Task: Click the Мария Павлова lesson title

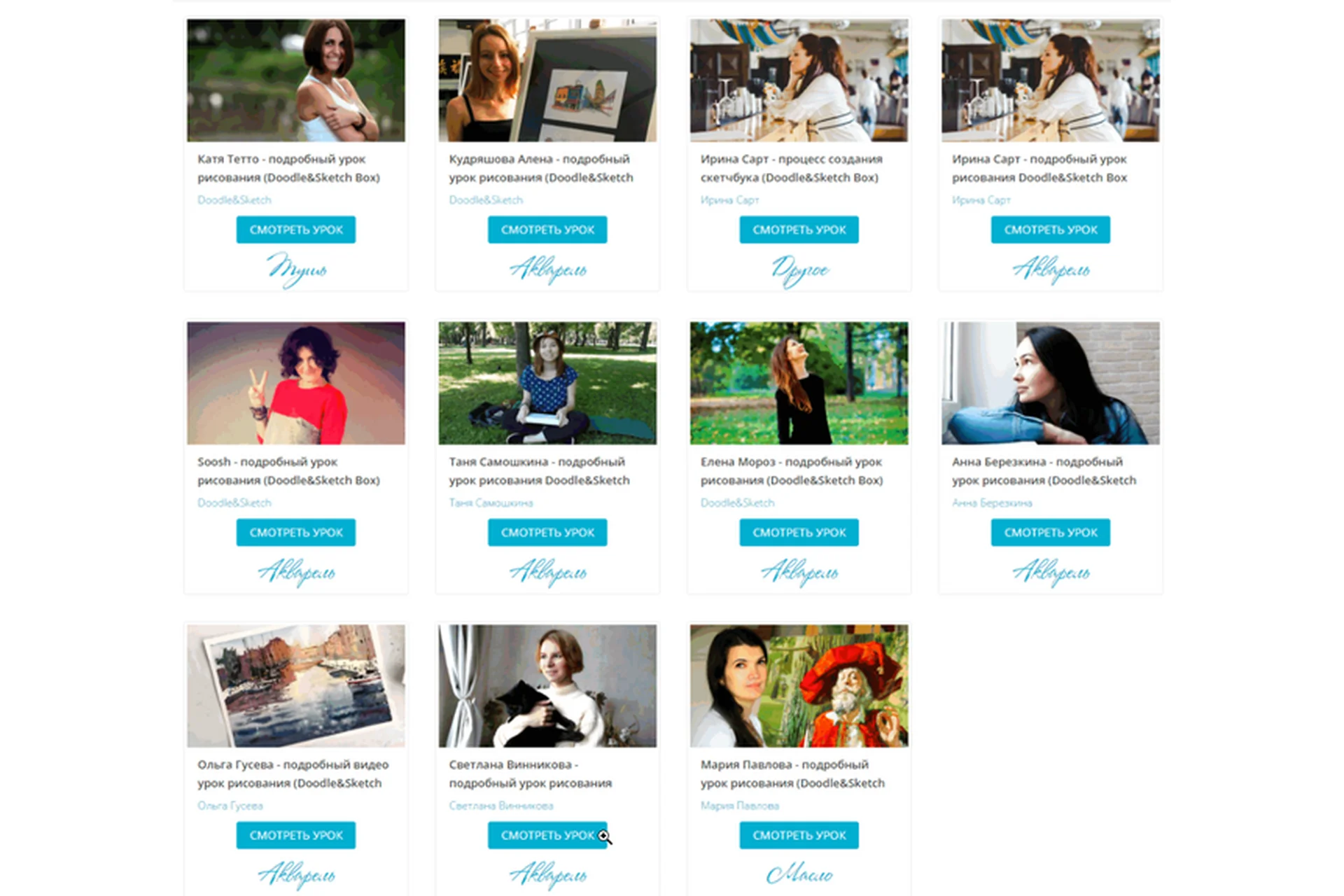Action: [x=792, y=773]
